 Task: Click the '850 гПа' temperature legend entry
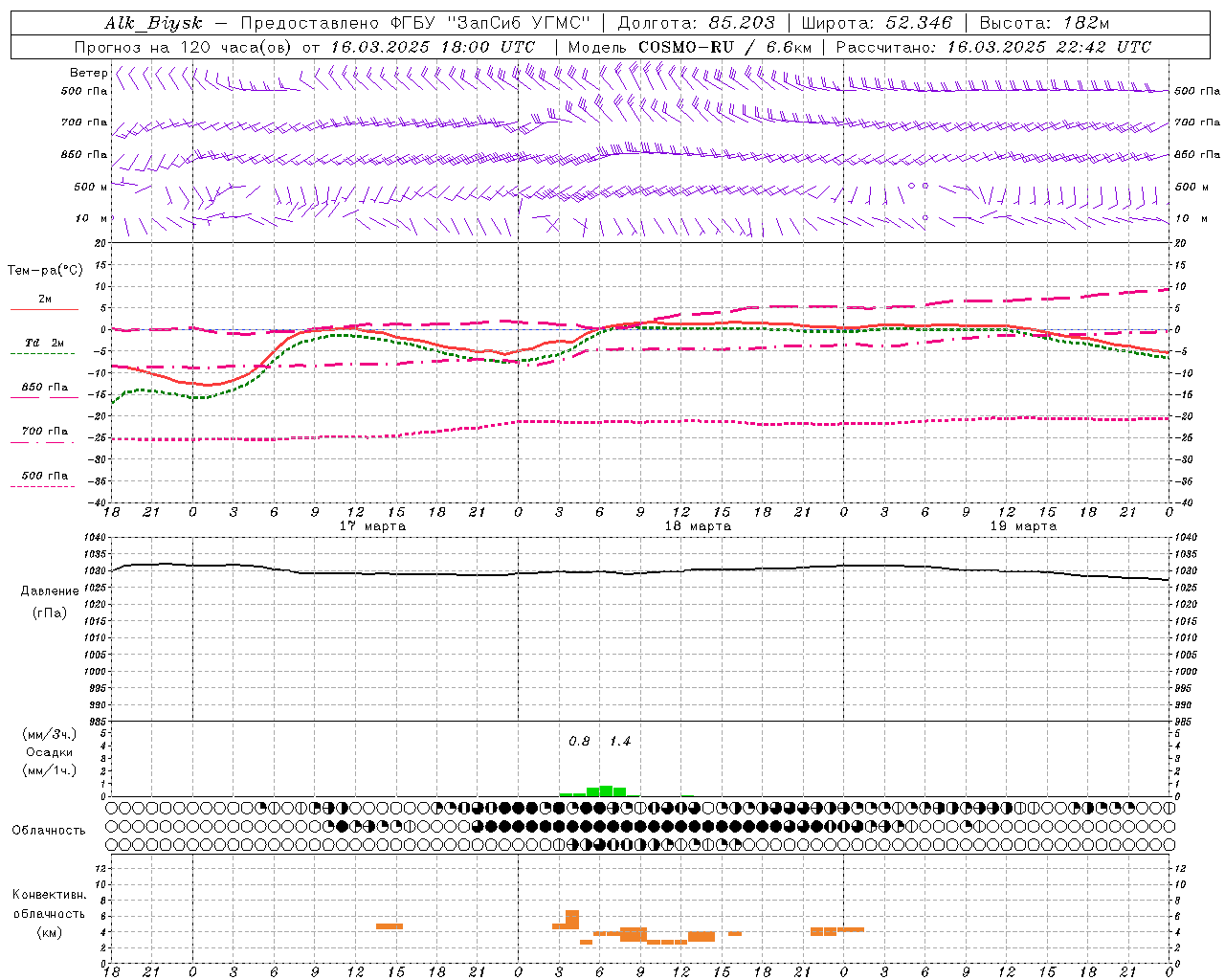[x=45, y=388]
